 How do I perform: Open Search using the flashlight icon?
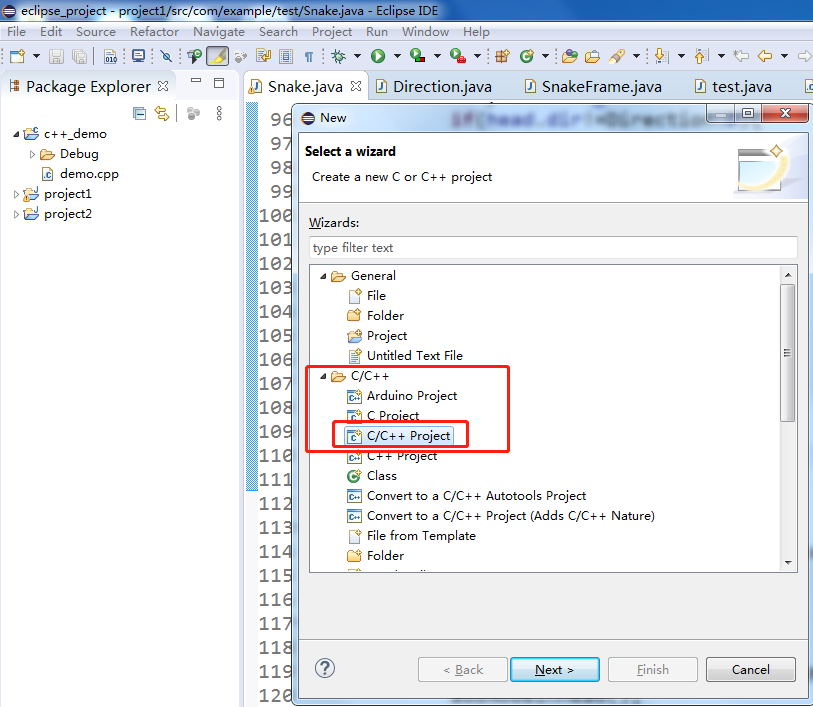(615, 56)
